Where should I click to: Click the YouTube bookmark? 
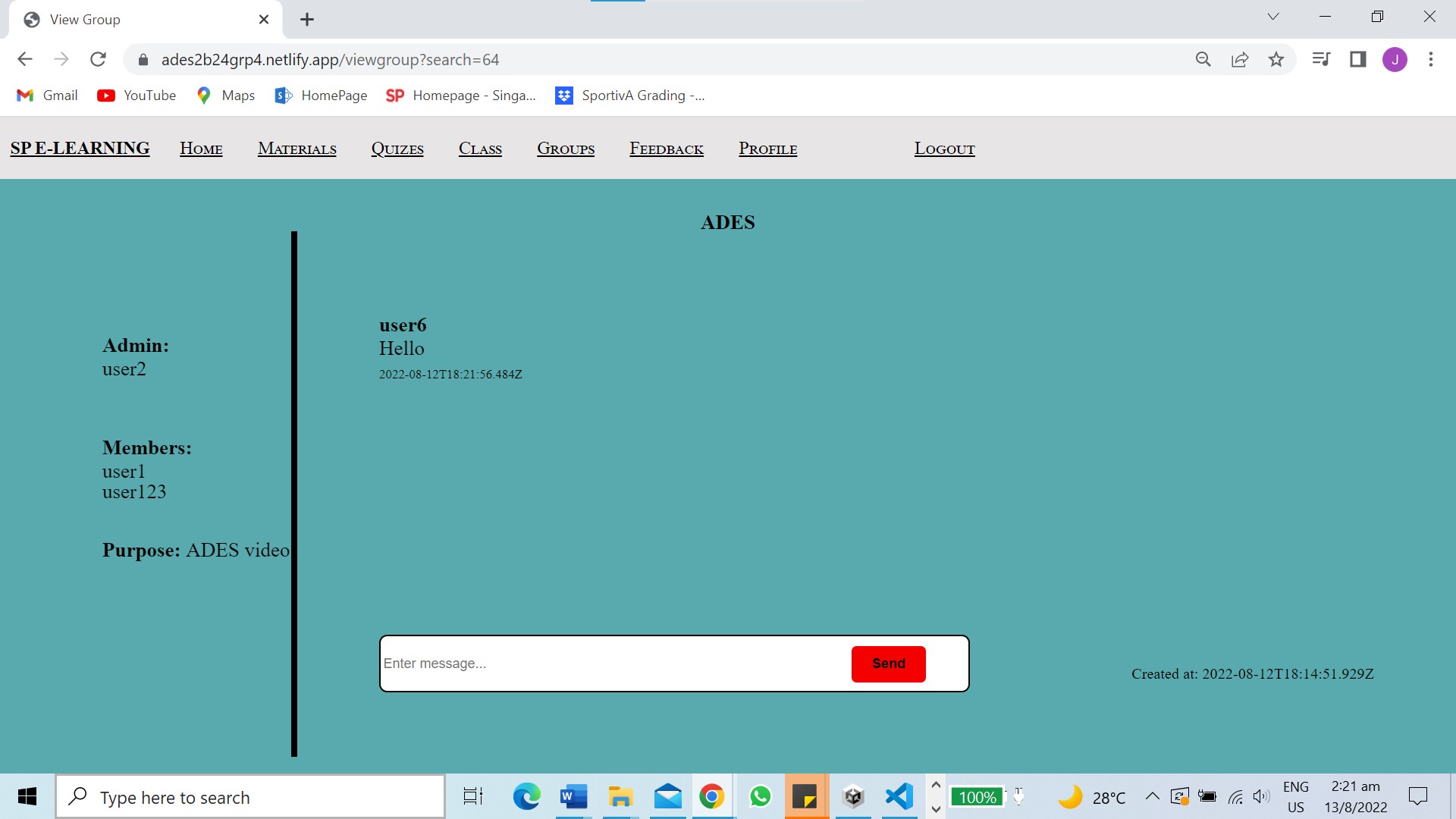(136, 96)
